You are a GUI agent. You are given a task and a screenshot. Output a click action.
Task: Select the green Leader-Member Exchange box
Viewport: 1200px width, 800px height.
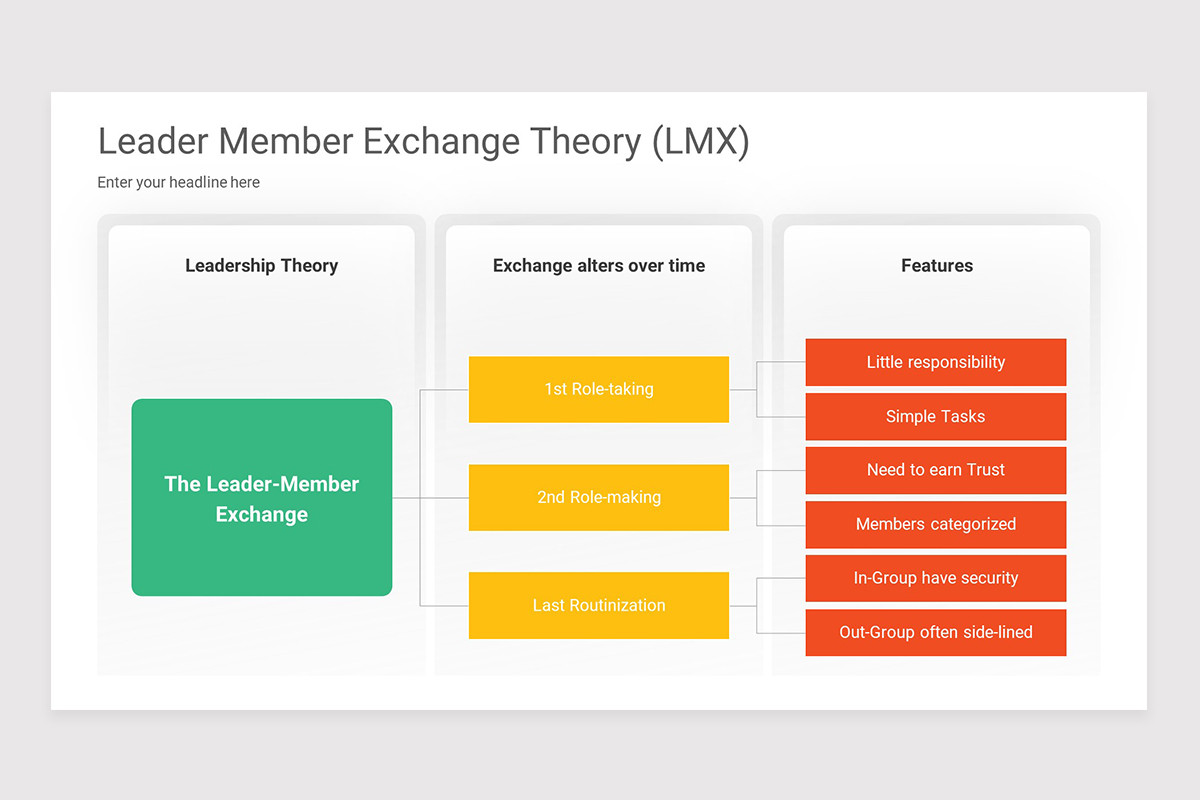pos(261,498)
